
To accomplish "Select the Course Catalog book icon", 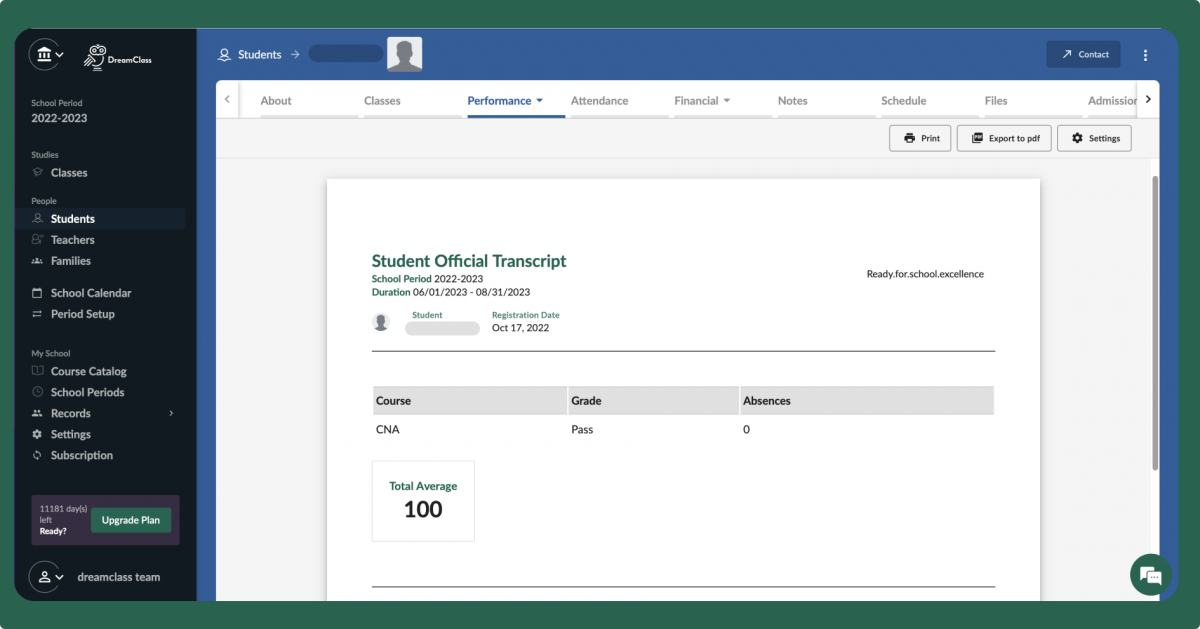I will [37, 371].
